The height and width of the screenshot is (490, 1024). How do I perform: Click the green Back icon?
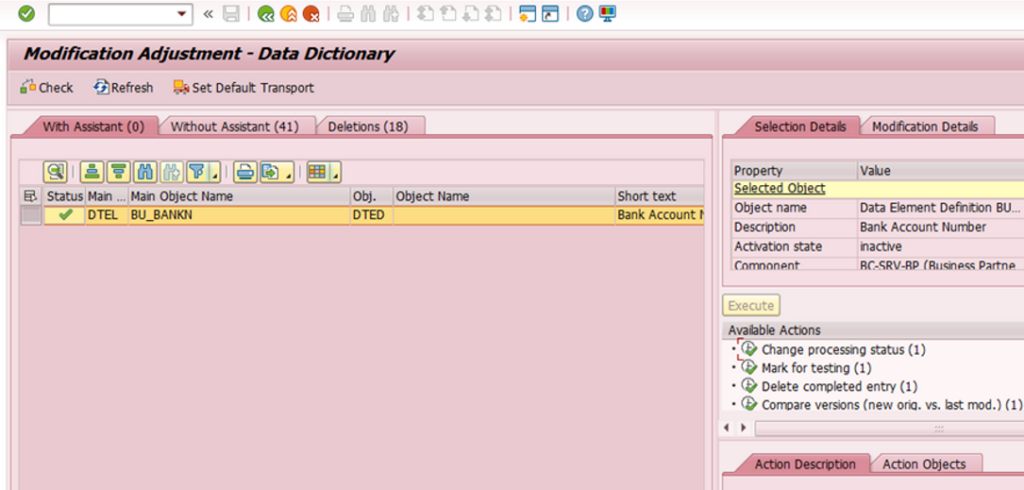pos(265,14)
